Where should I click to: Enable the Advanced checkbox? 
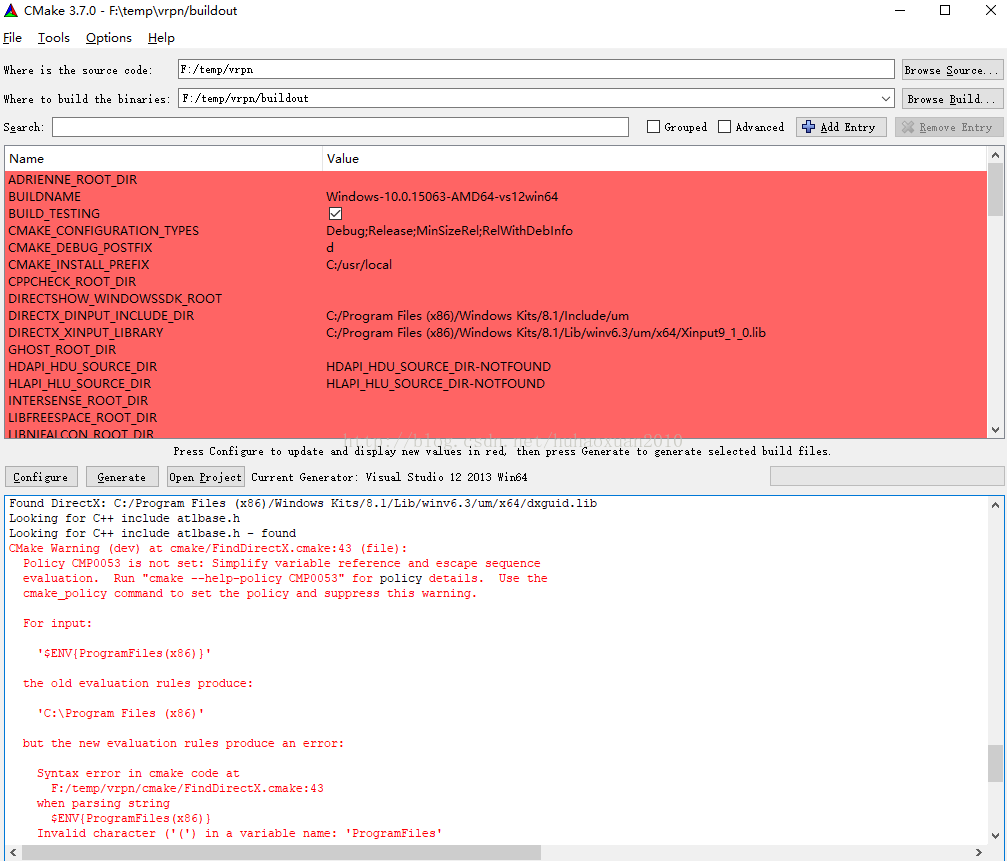coord(724,127)
